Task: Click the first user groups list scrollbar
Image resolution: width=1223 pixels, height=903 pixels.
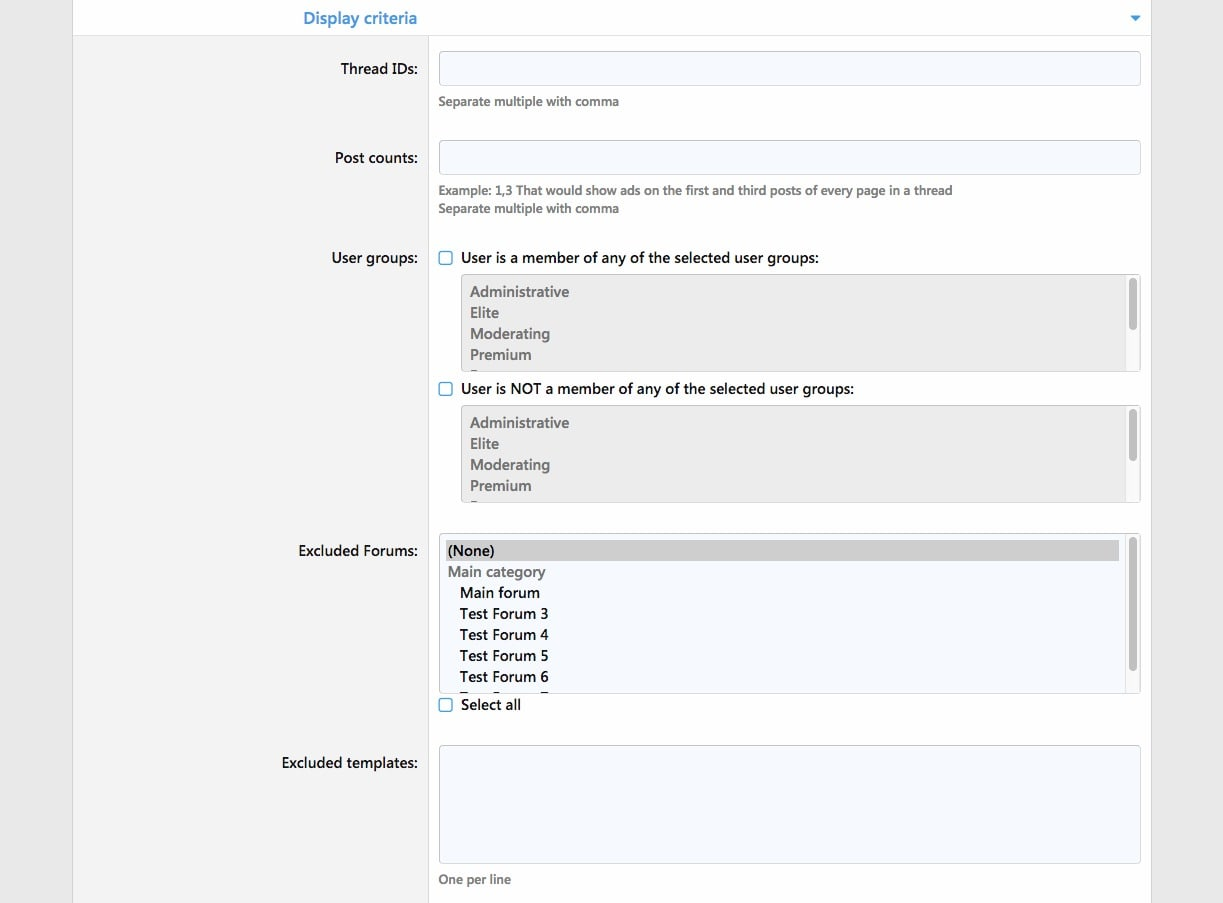Action: [x=1132, y=304]
